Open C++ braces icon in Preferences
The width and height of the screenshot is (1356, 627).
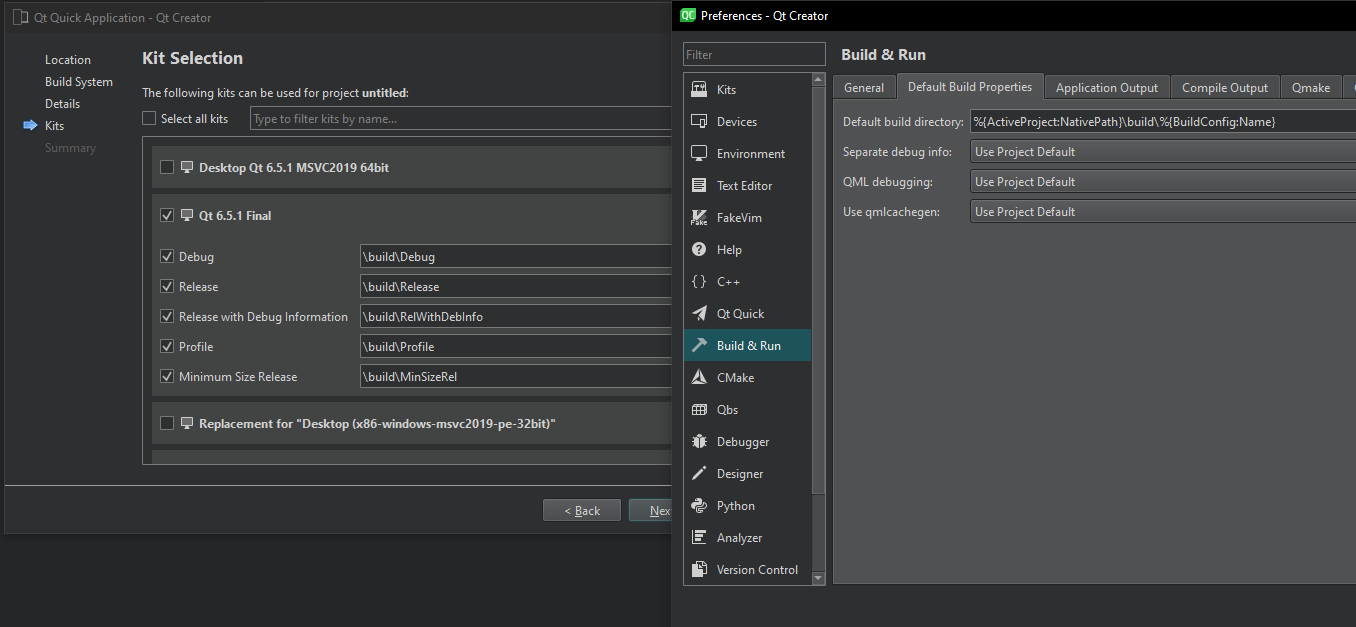pos(699,281)
